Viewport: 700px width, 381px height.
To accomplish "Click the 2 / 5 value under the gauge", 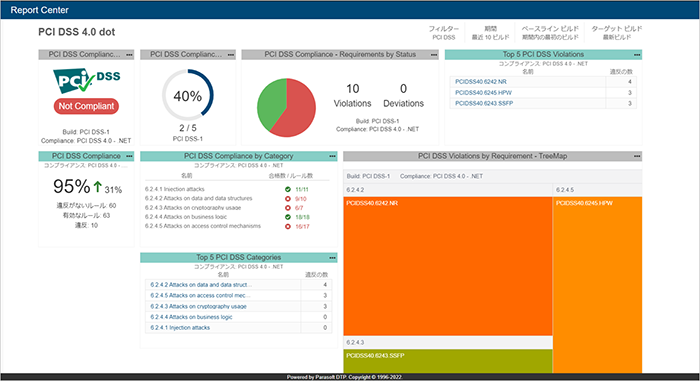I will click(188, 128).
